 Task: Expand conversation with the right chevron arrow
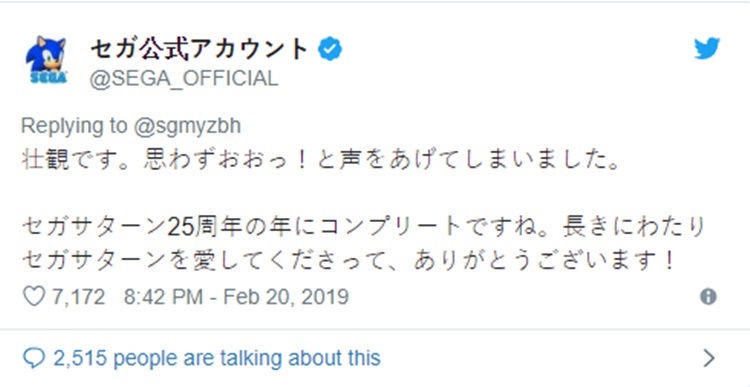click(x=709, y=358)
